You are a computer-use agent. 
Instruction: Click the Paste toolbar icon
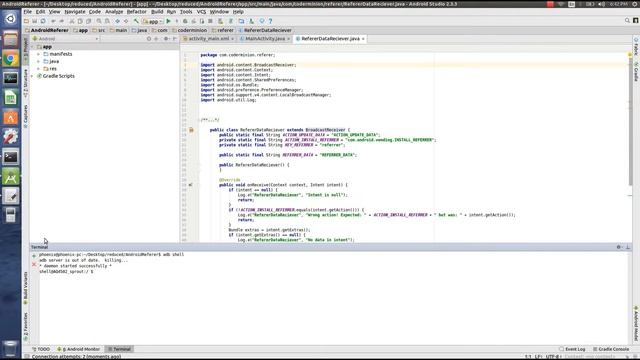(88, 21)
